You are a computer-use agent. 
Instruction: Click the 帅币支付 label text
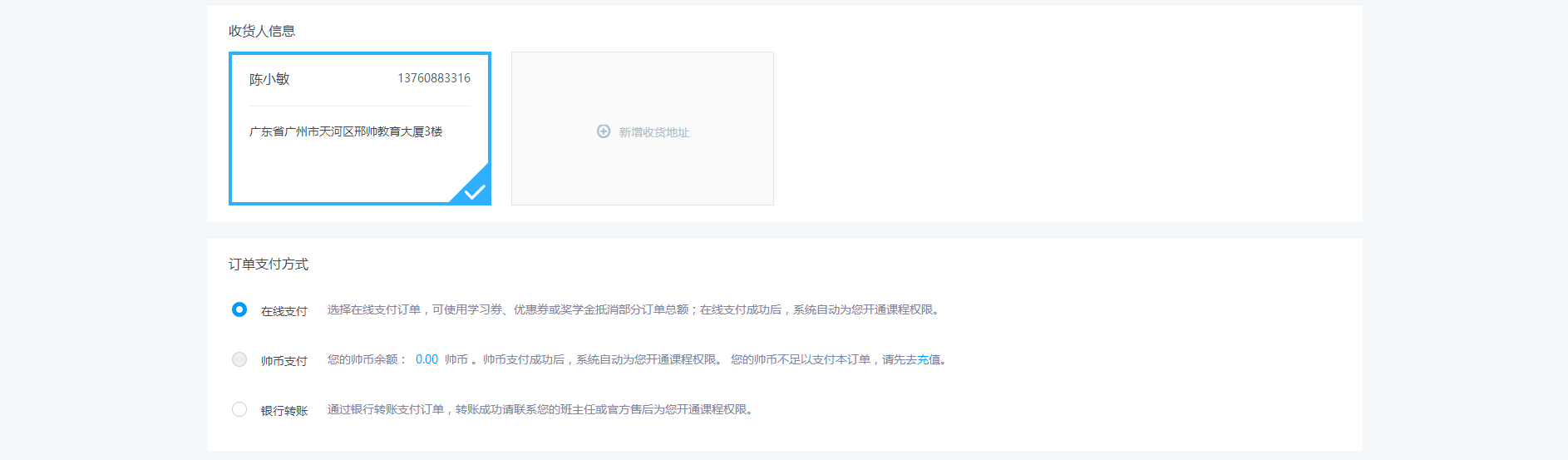[x=284, y=361]
